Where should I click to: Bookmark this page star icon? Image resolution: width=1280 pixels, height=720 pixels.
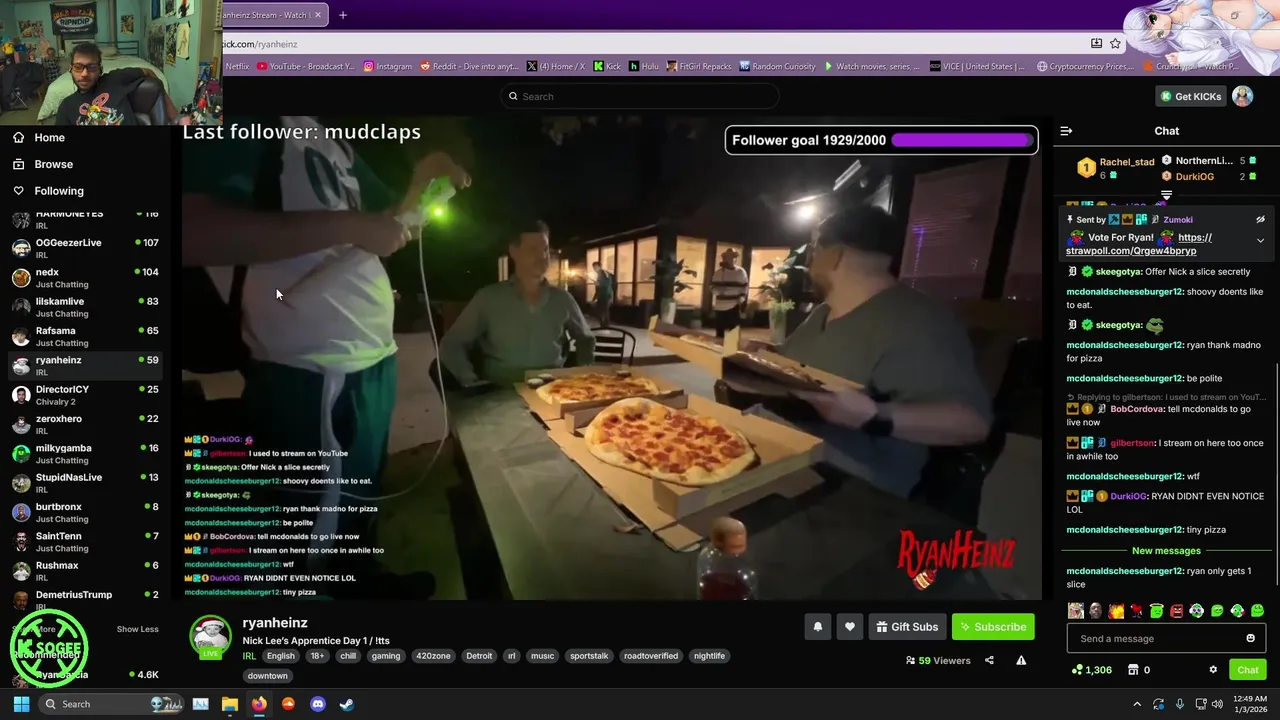click(x=1115, y=44)
